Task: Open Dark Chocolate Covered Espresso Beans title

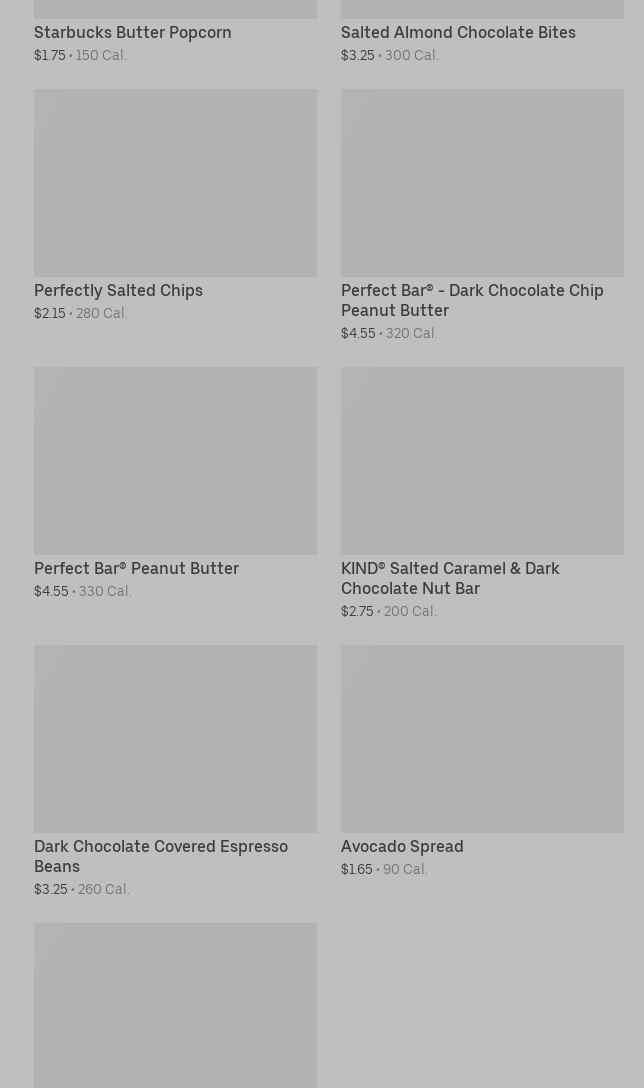Action: coord(160,856)
